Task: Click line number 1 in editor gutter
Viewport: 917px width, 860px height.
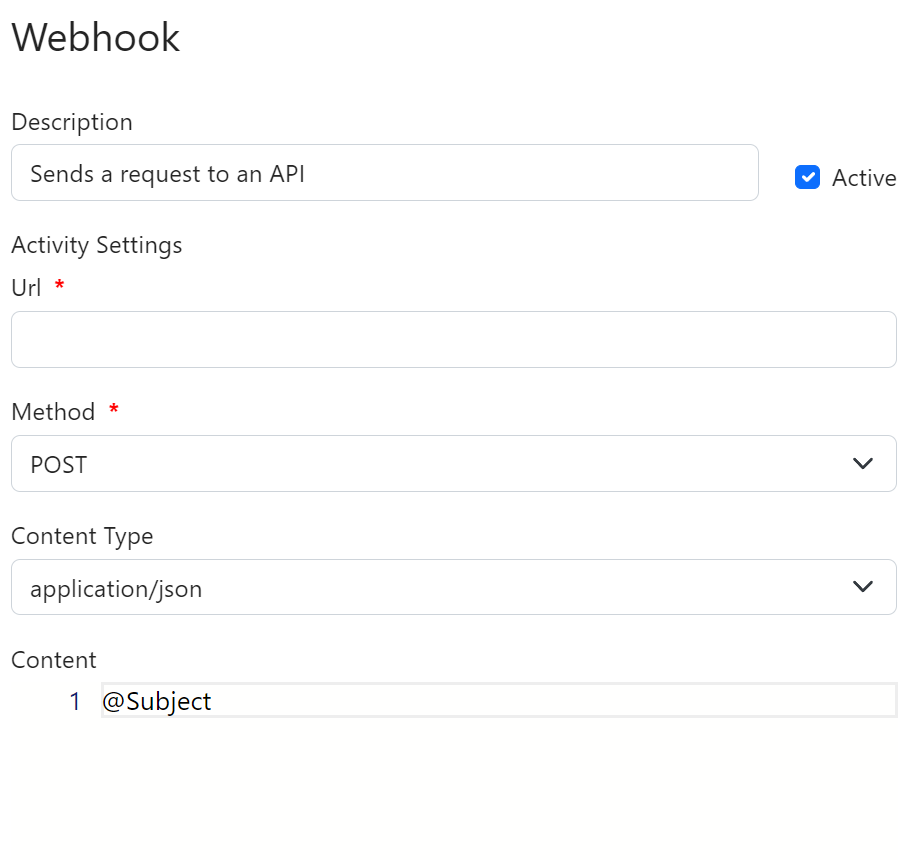Action: (74, 701)
